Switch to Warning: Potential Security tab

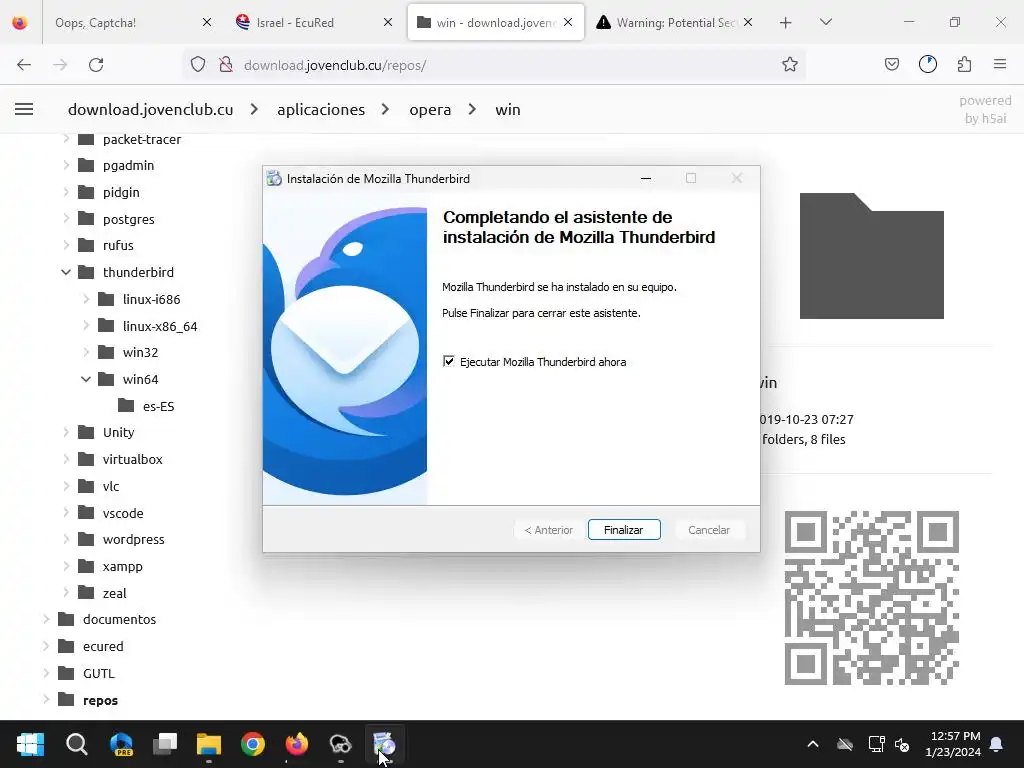675,22
